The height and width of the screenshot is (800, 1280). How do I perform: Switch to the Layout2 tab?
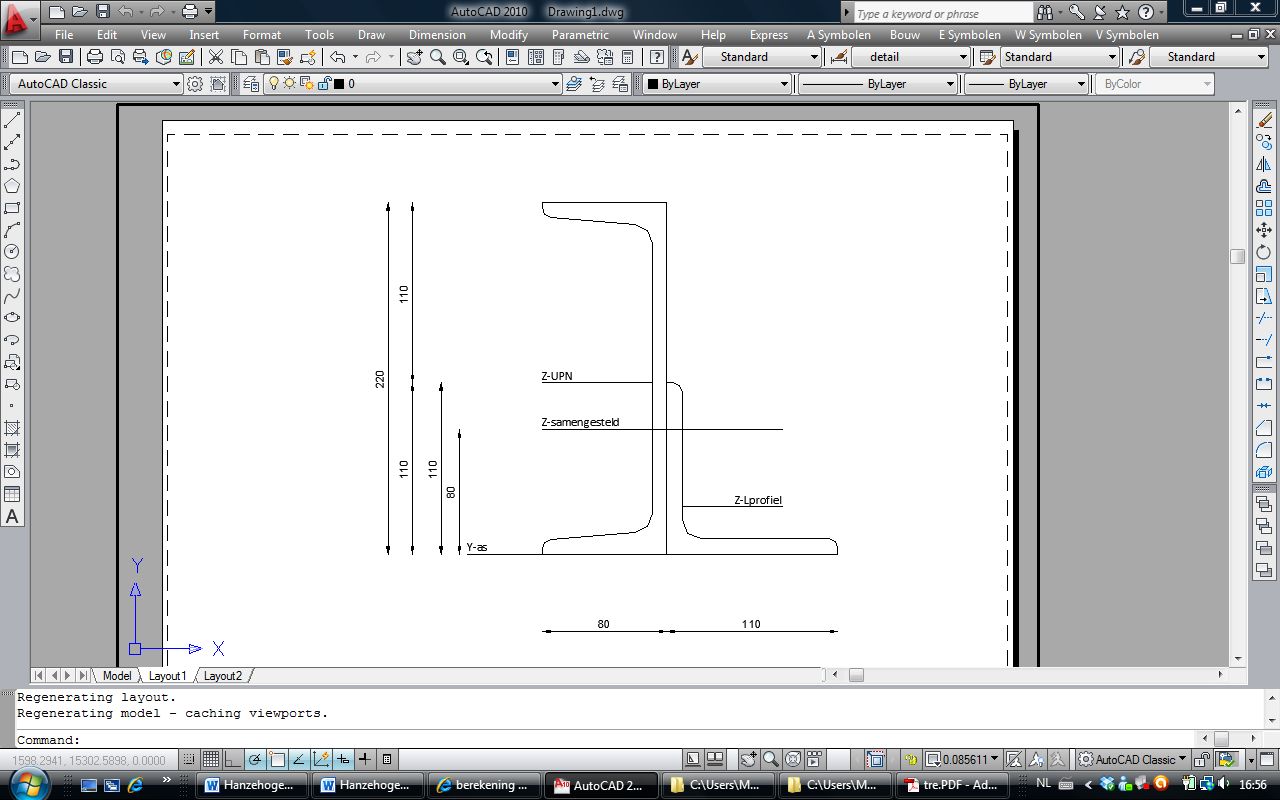pos(222,676)
